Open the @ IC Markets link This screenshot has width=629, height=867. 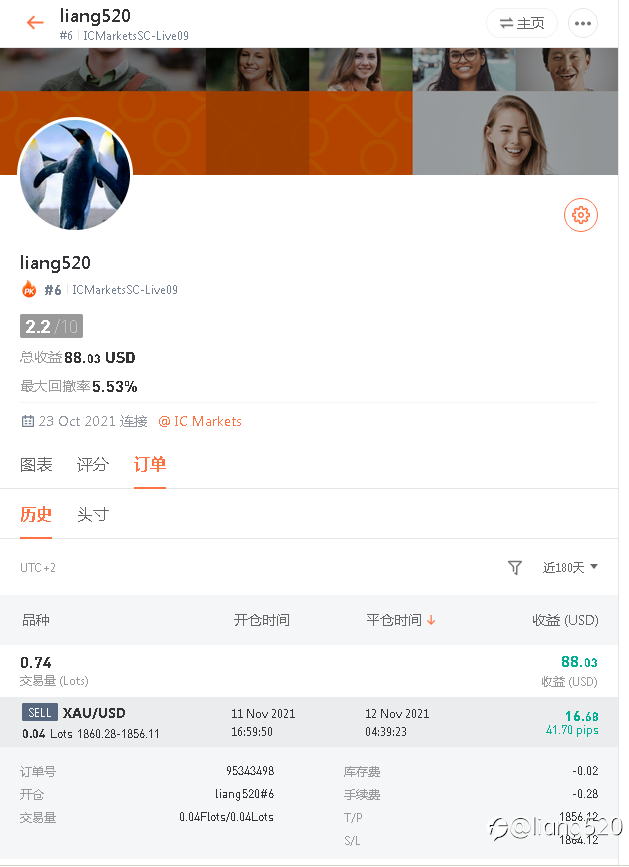[x=200, y=421]
